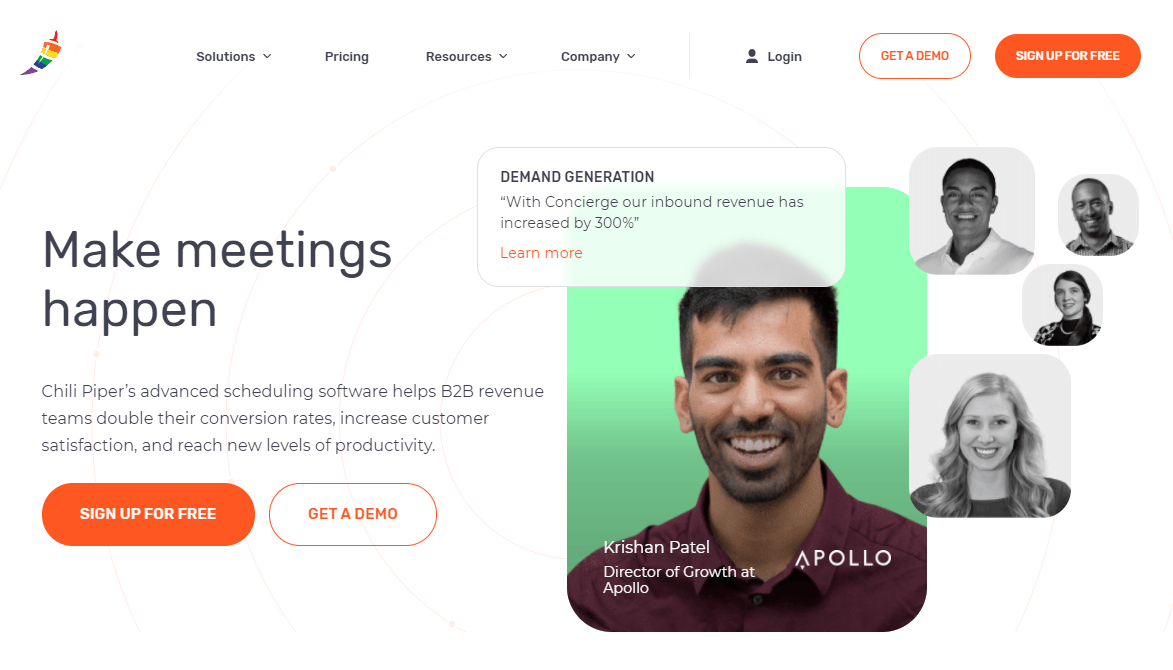This screenshot has height=670, width=1173.
Task: Open the Solutions menu item
Action: click(225, 56)
